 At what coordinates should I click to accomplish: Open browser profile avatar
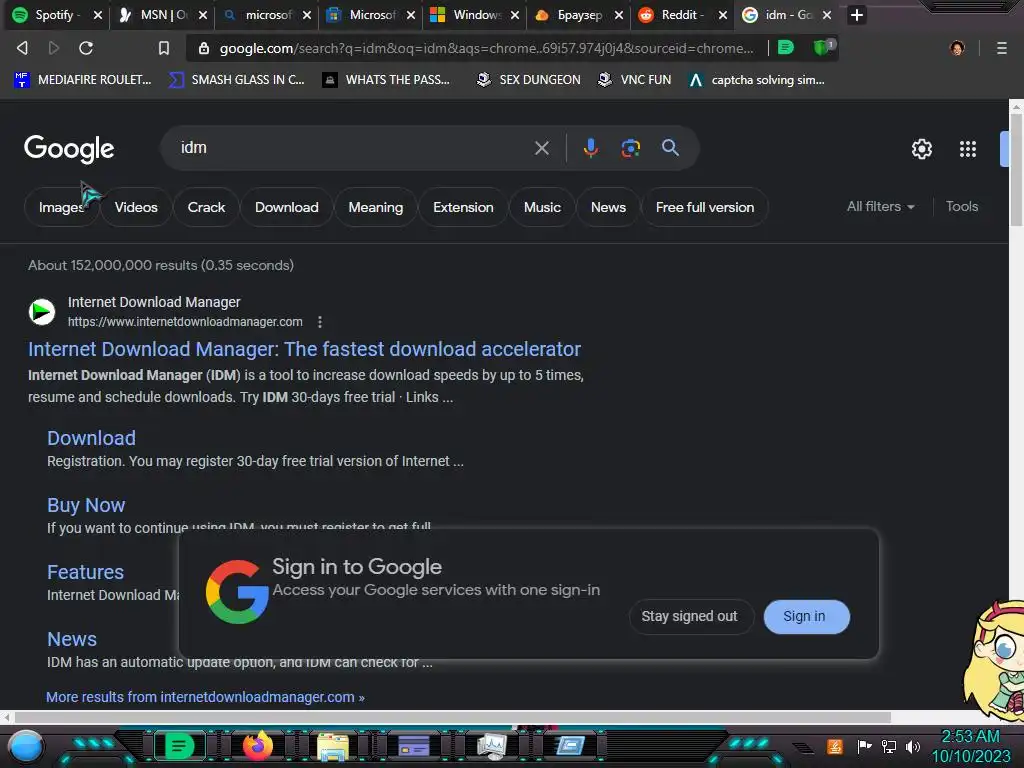click(x=957, y=48)
